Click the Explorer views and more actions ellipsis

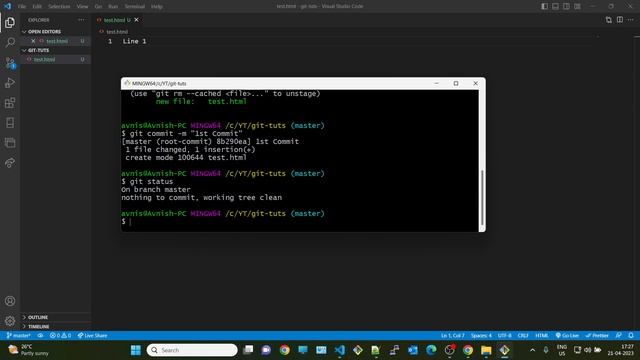(81, 20)
